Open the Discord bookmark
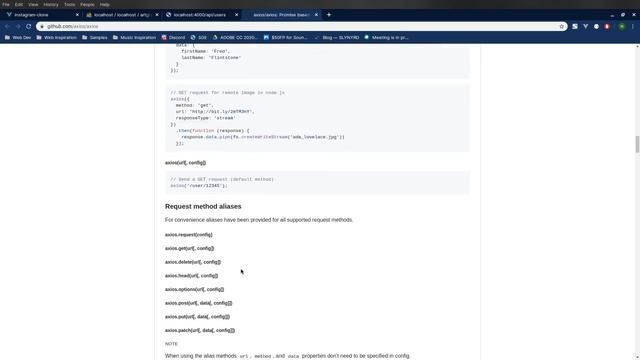The width and height of the screenshot is (640, 360). (x=173, y=37)
